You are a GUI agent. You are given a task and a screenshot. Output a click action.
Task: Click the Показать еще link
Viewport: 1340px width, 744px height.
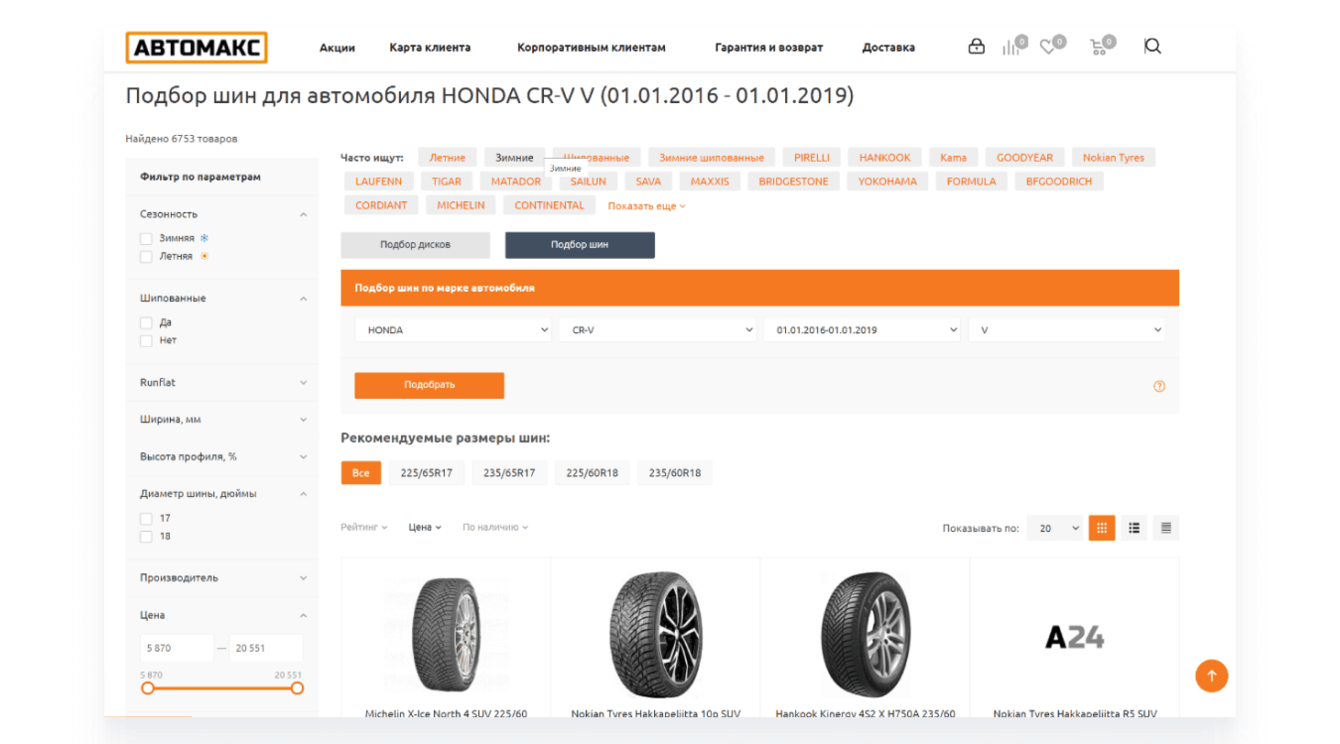[647, 206]
